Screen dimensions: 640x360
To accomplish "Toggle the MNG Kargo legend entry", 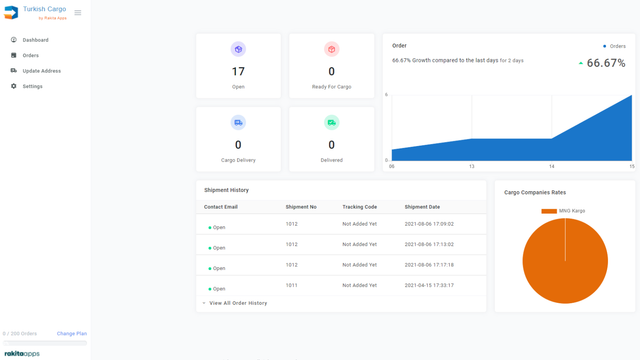I will point(563,211).
